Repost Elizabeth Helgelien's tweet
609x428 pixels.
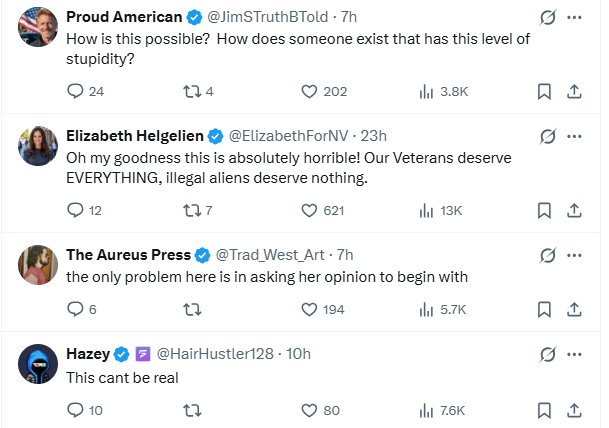(189, 210)
